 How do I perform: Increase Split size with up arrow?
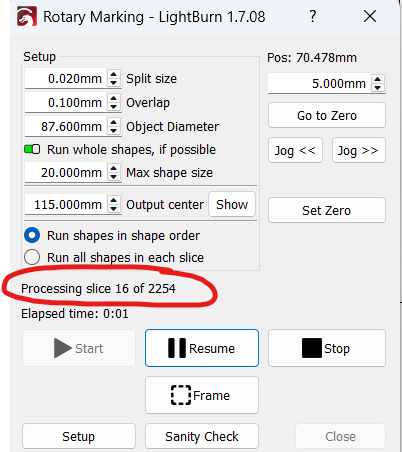pos(114,75)
